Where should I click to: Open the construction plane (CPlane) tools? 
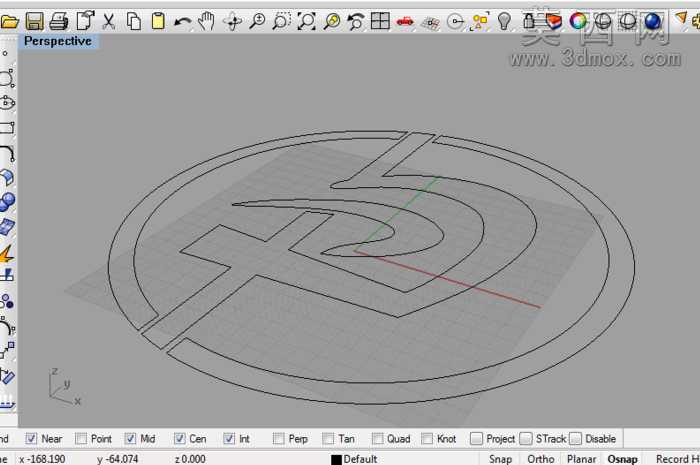pyautogui.click(x=430, y=22)
